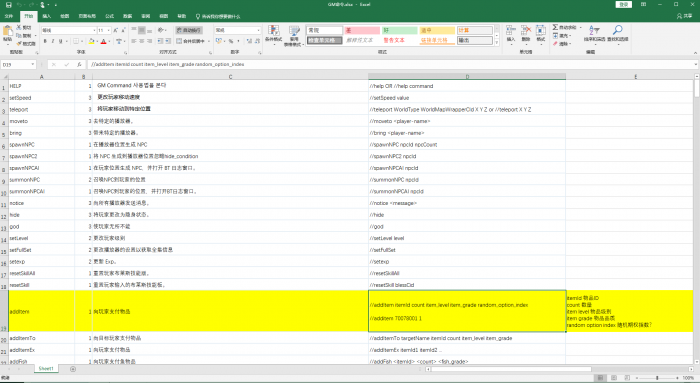Click the Insert cells icon
This screenshot has height=383, width=700.
(x=510, y=31)
